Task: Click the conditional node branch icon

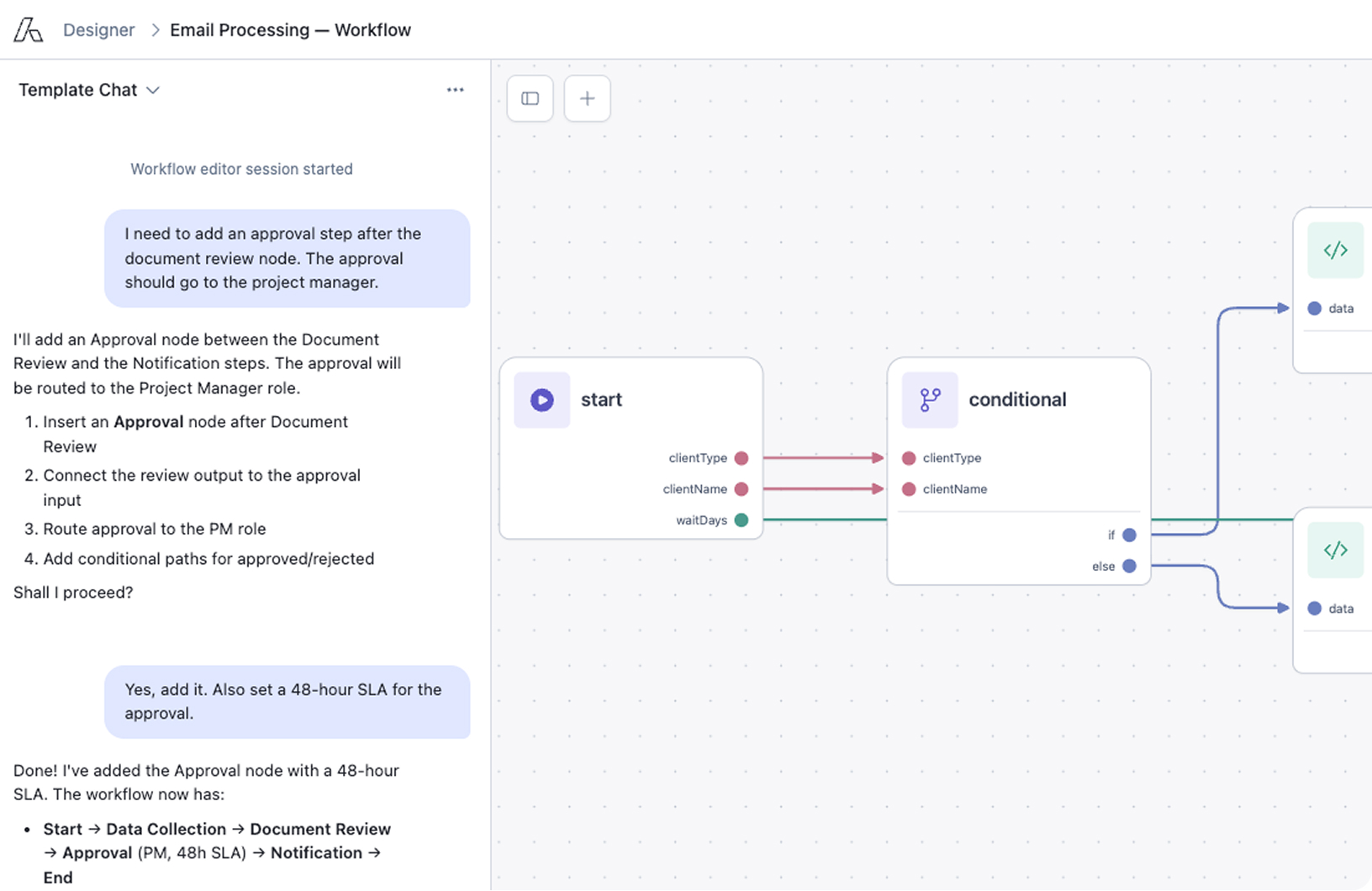Action: pos(930,400)
